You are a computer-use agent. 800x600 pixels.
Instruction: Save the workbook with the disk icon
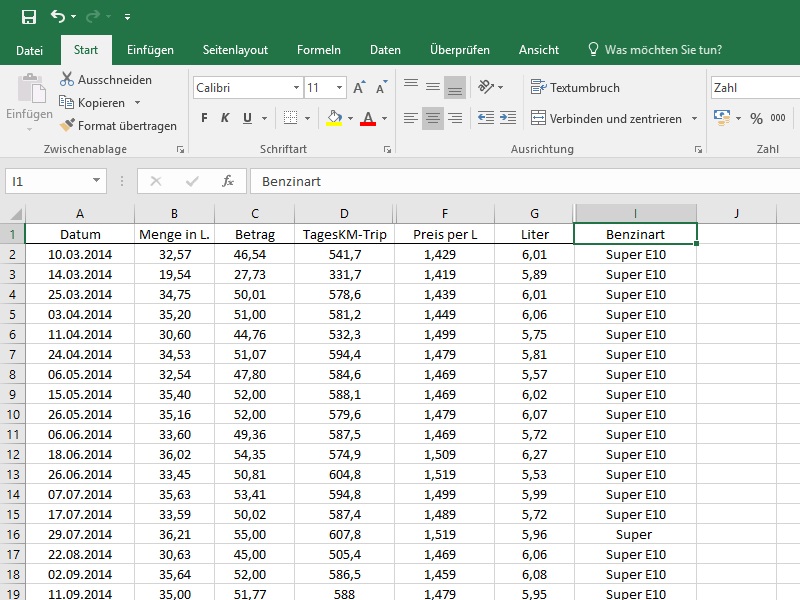29,17
